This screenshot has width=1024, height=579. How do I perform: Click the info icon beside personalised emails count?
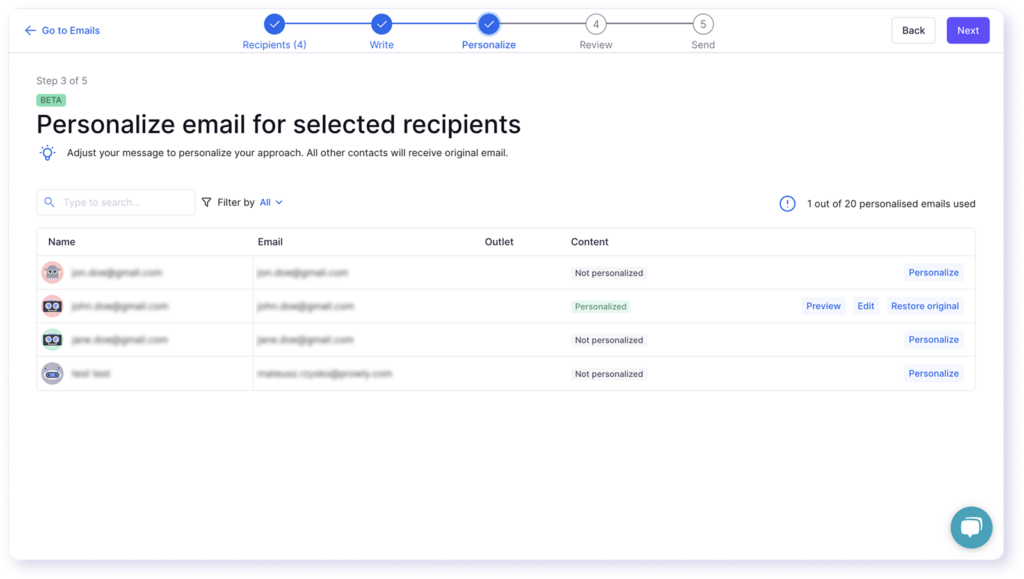[788, 204]
